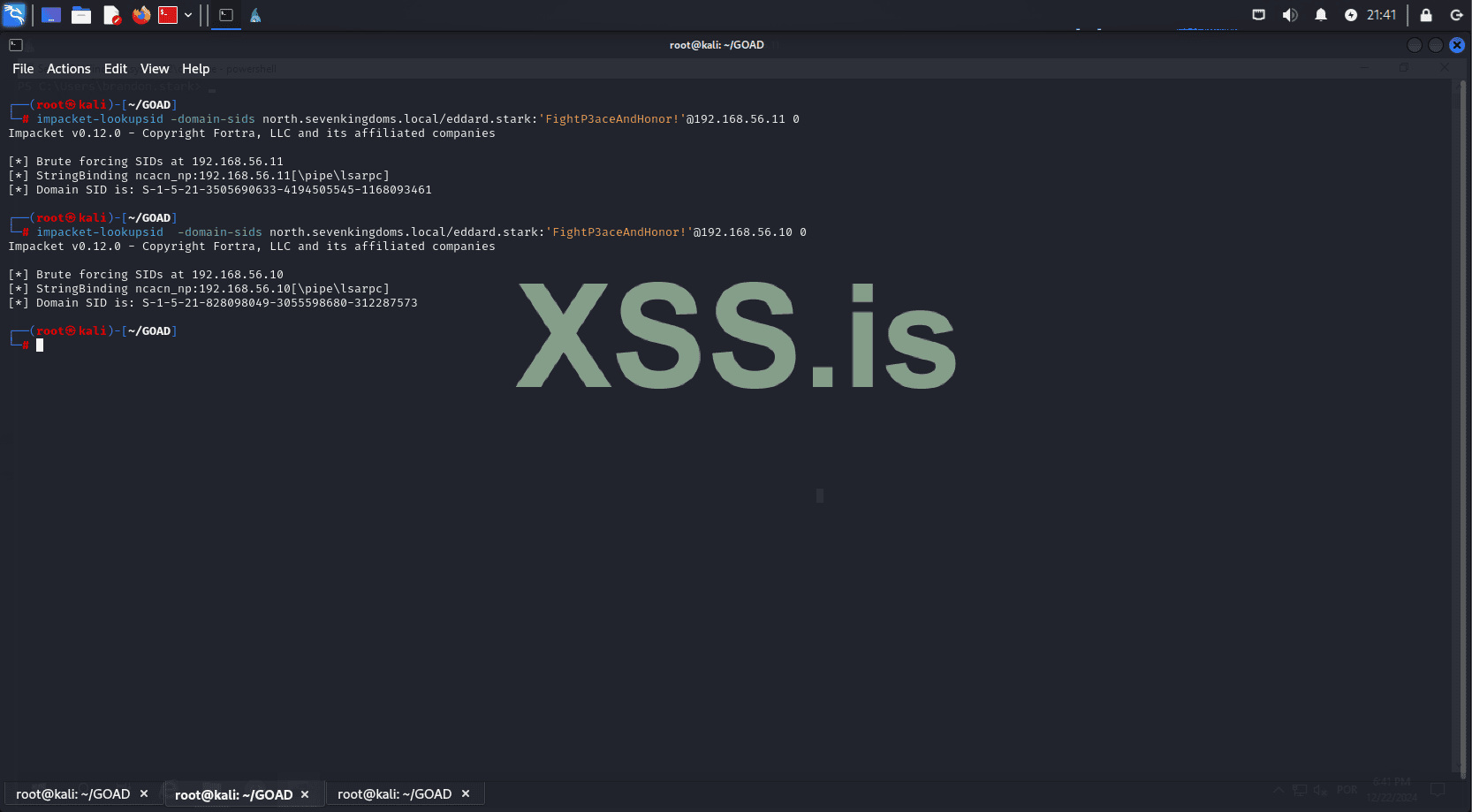Open the text editor launcher icon
Image resolution: width=1472 pixels, height=812 pixels.
pos(111,15)
